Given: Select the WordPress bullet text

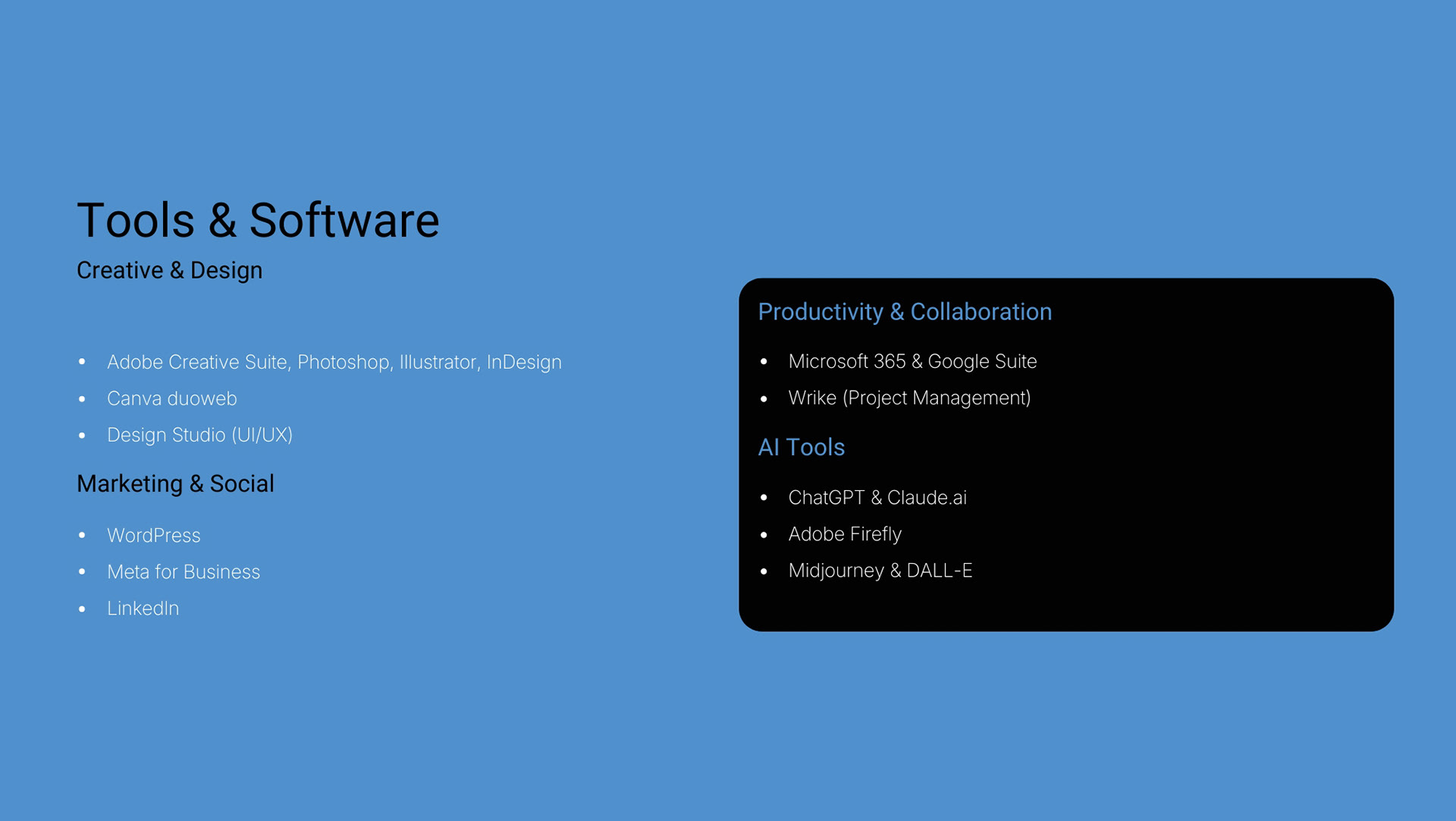Looking at the screenshot, I should point(153,535).
